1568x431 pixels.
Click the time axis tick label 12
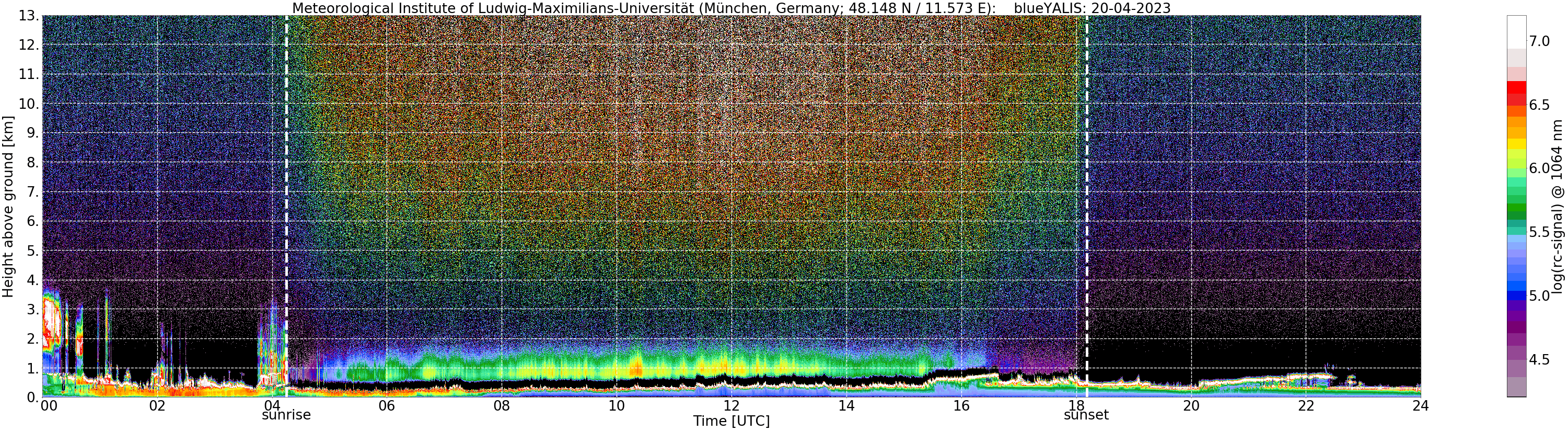tap(731, 405)
